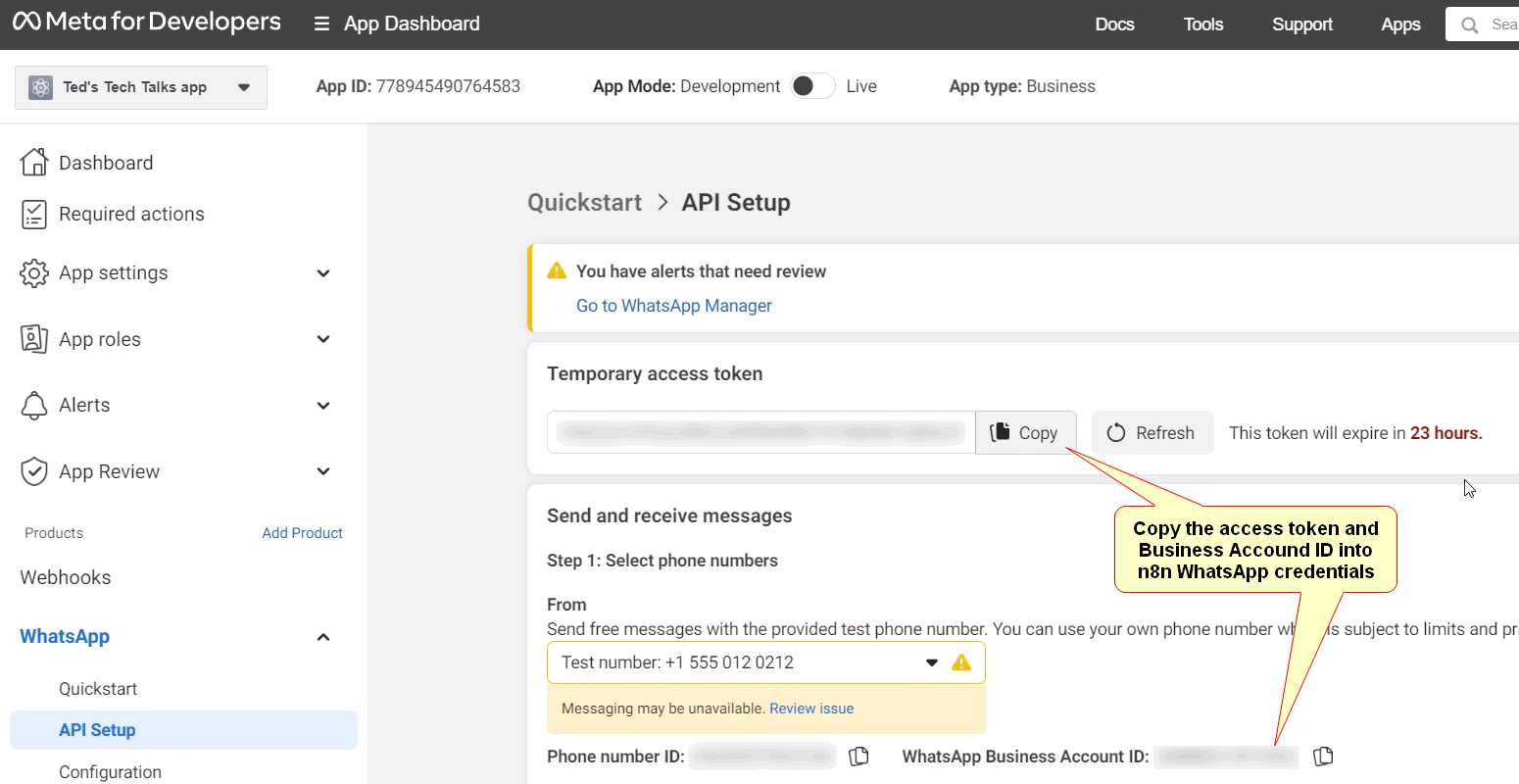
Task: Click warning icon in test number field
Action: coord(961,661)
